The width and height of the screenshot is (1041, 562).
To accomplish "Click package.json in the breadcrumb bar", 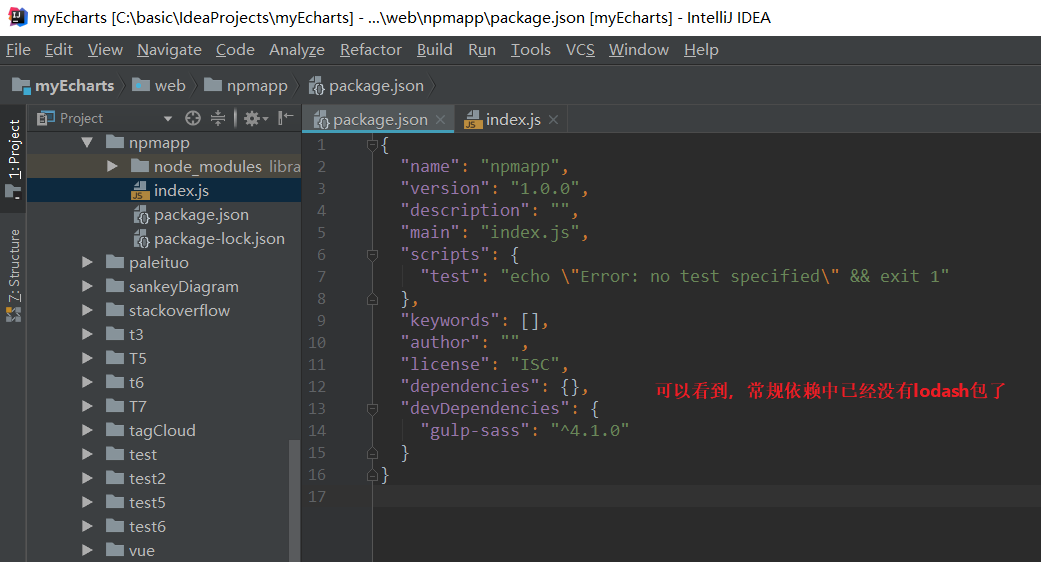I will point(366,86).
